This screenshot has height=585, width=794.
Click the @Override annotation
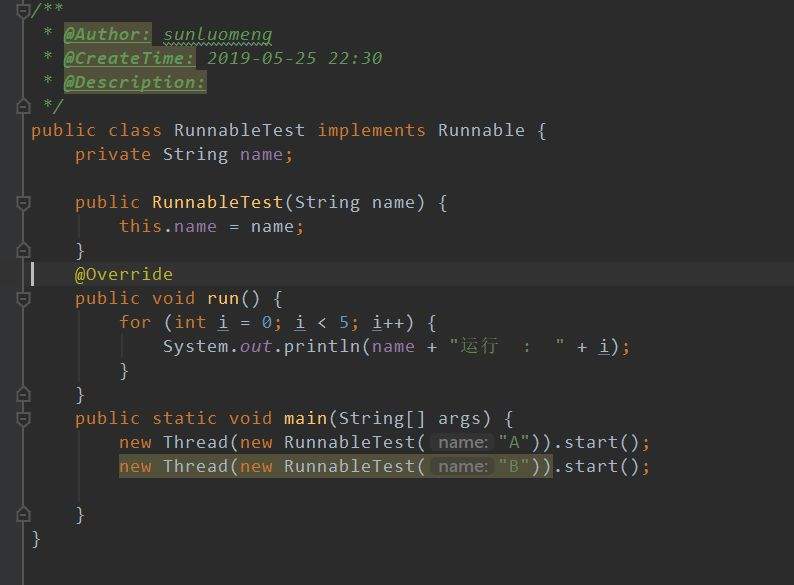pyautogui.click(x=124, y=274)
